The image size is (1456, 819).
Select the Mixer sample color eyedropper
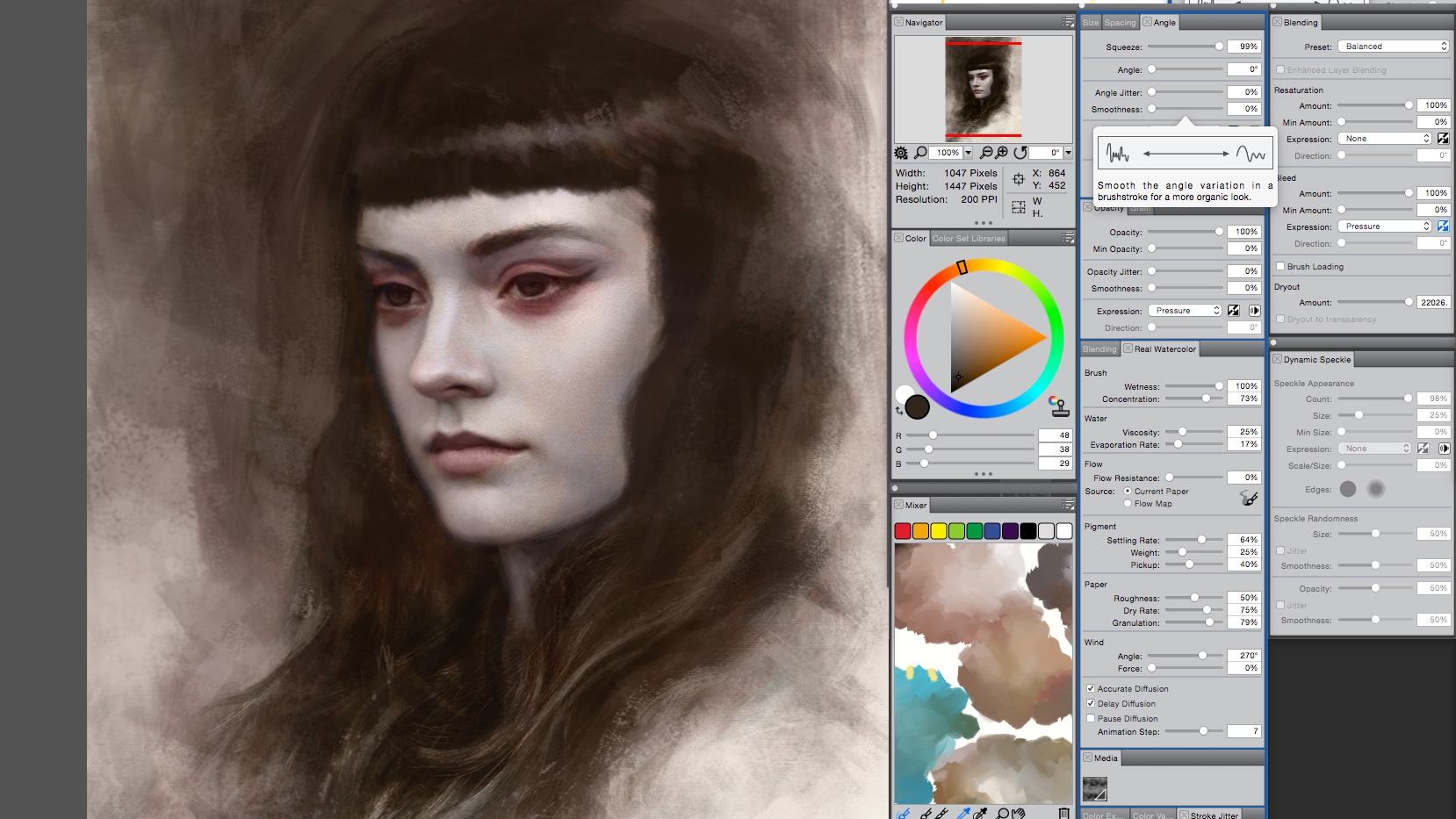coord(965,813)
